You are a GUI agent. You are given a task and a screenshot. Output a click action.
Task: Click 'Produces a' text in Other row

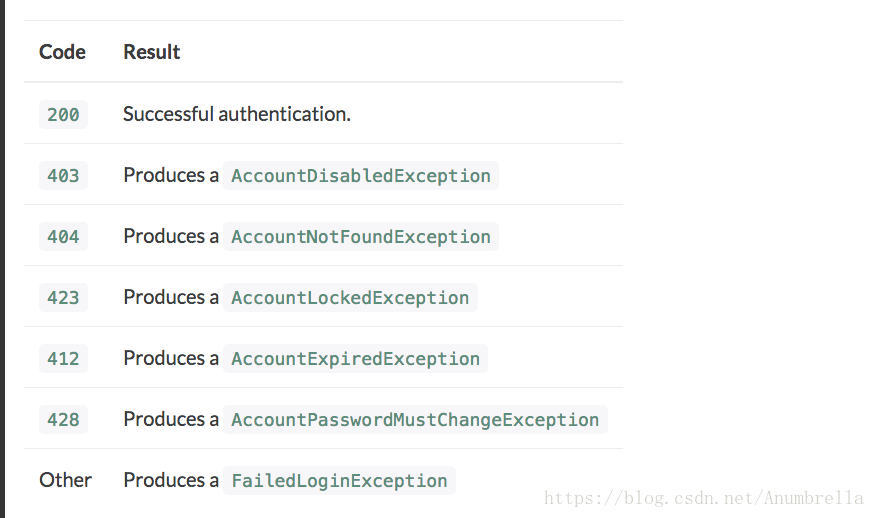(171, 480)
